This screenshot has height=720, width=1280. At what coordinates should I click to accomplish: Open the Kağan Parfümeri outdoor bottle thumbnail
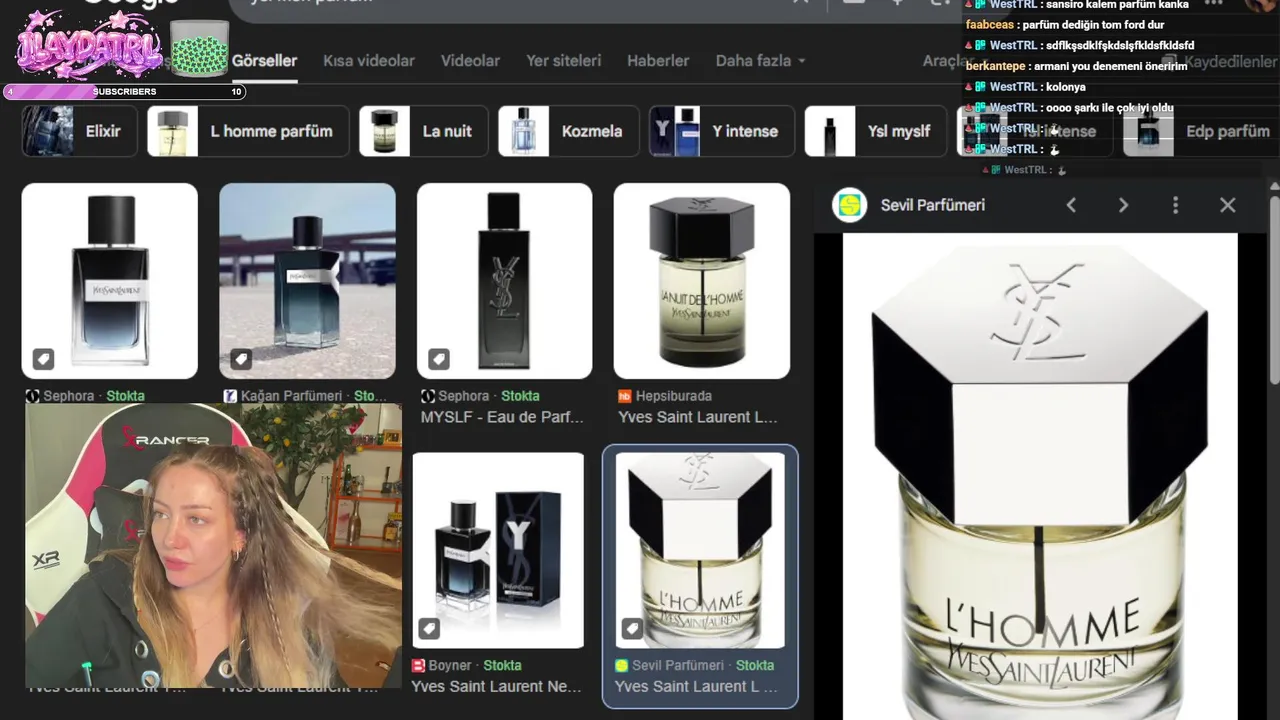(x=307, y=281)
